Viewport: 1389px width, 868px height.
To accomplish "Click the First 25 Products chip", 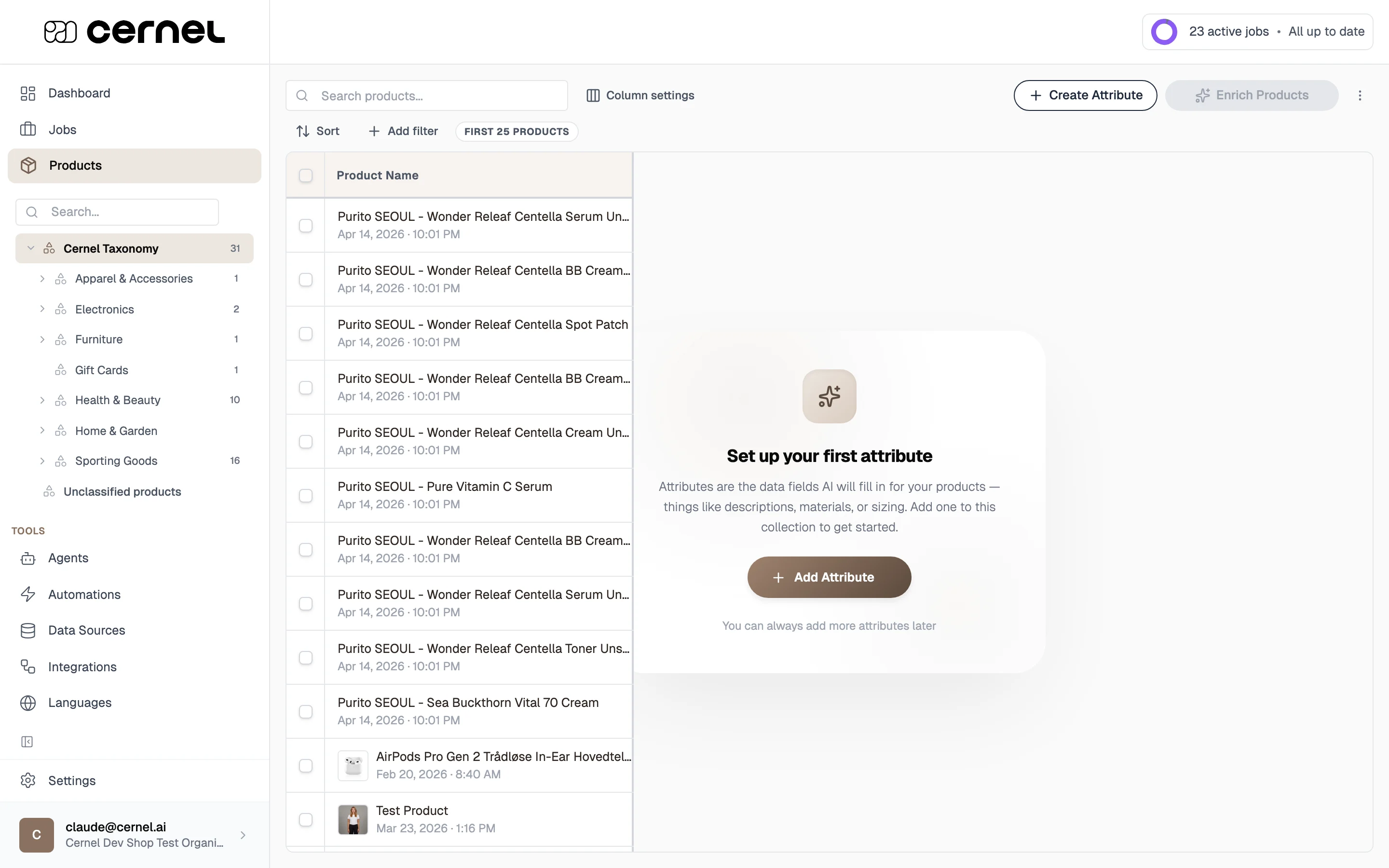I will pos(517,132).
